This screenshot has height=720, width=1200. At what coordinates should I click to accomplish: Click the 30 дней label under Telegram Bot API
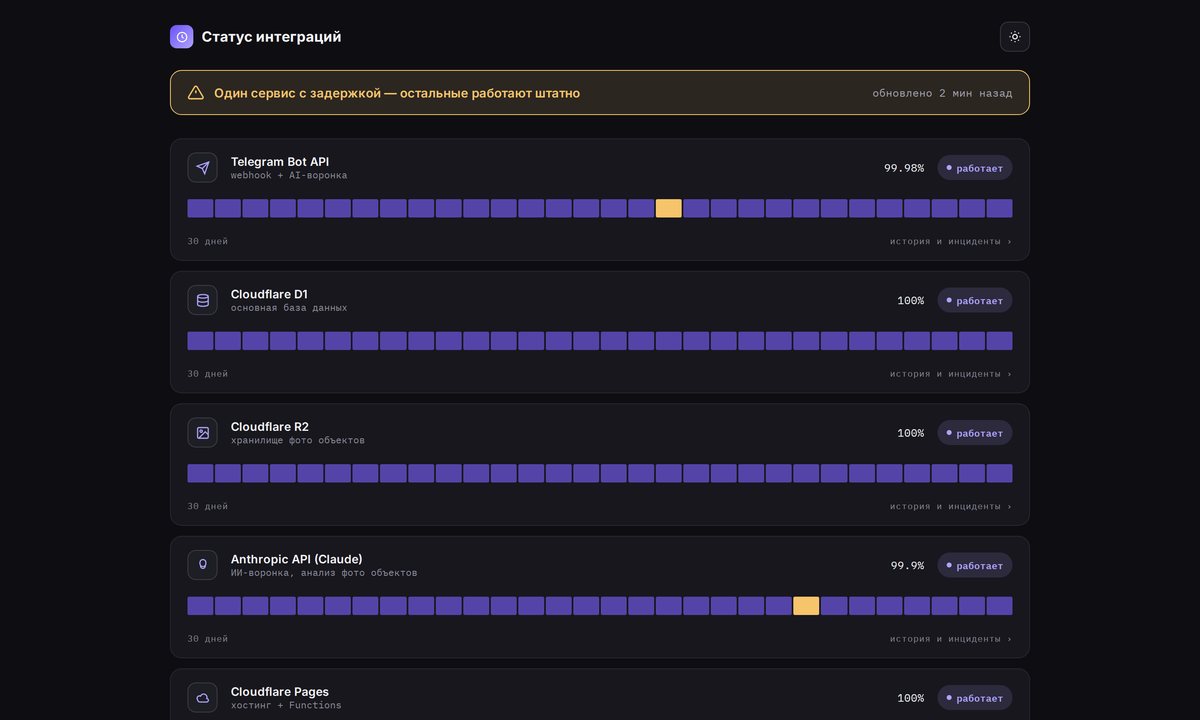click(208, 241)
